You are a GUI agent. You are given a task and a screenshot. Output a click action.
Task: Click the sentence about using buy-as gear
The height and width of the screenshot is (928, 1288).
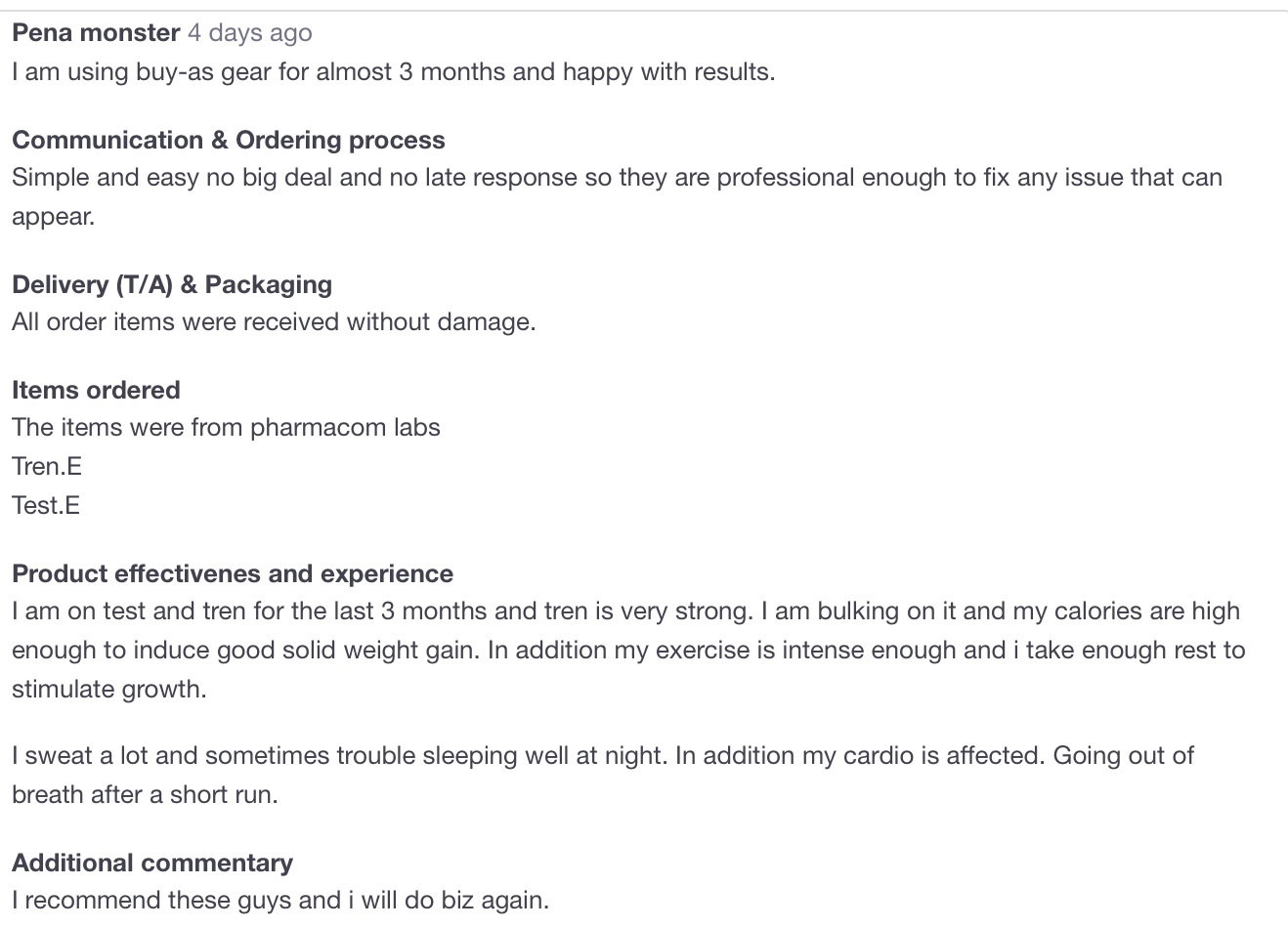click(393, 72)
